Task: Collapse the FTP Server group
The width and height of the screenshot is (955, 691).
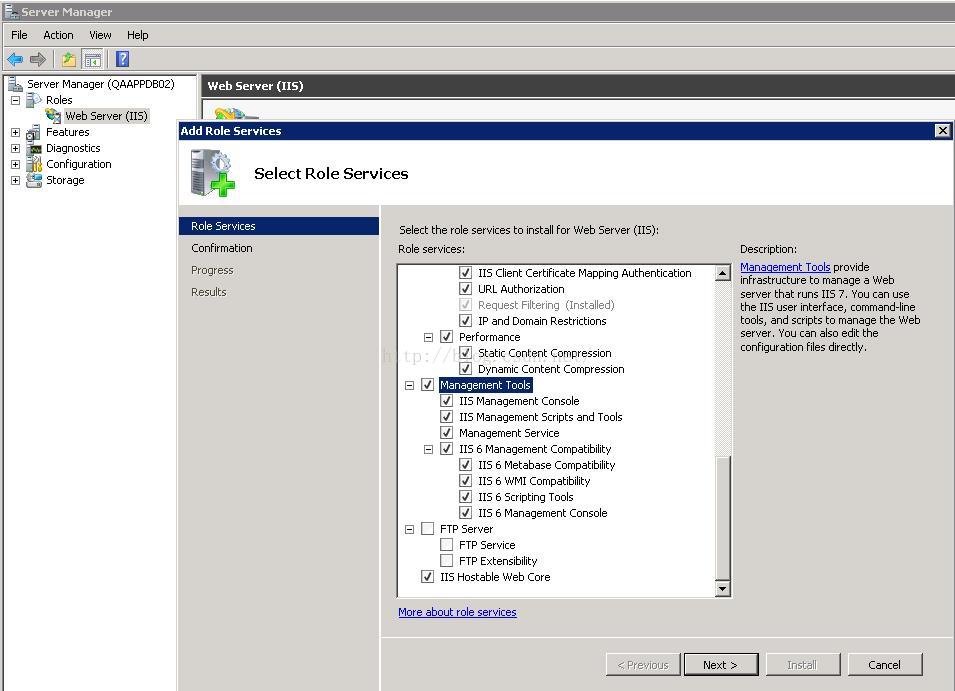Action: click(409, 529)
